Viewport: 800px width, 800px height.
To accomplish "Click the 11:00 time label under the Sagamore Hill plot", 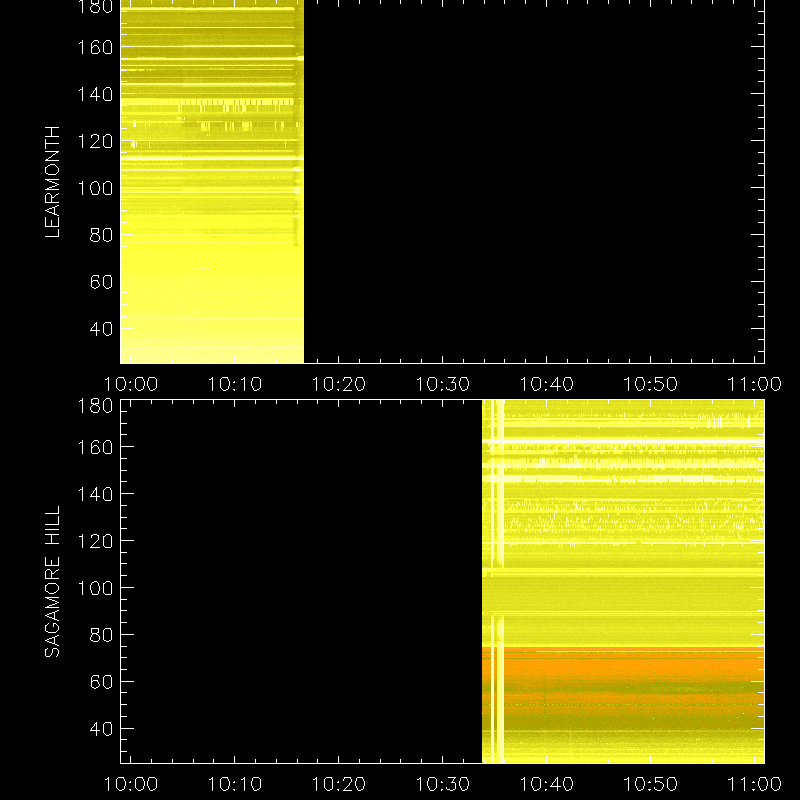I will (x=755, y=784).
